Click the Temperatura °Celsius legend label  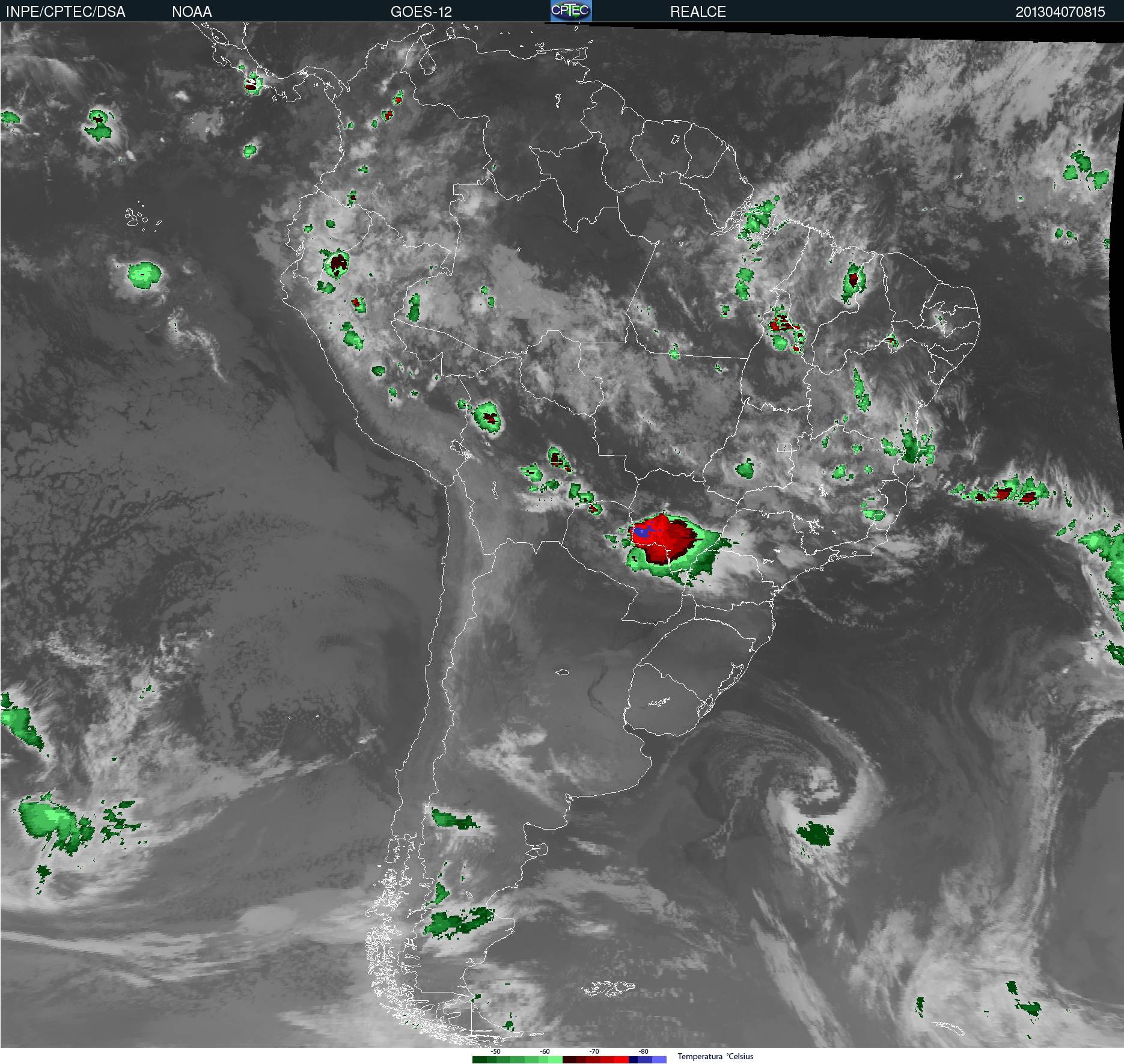pyautogui.click(x=715, y=1056)
